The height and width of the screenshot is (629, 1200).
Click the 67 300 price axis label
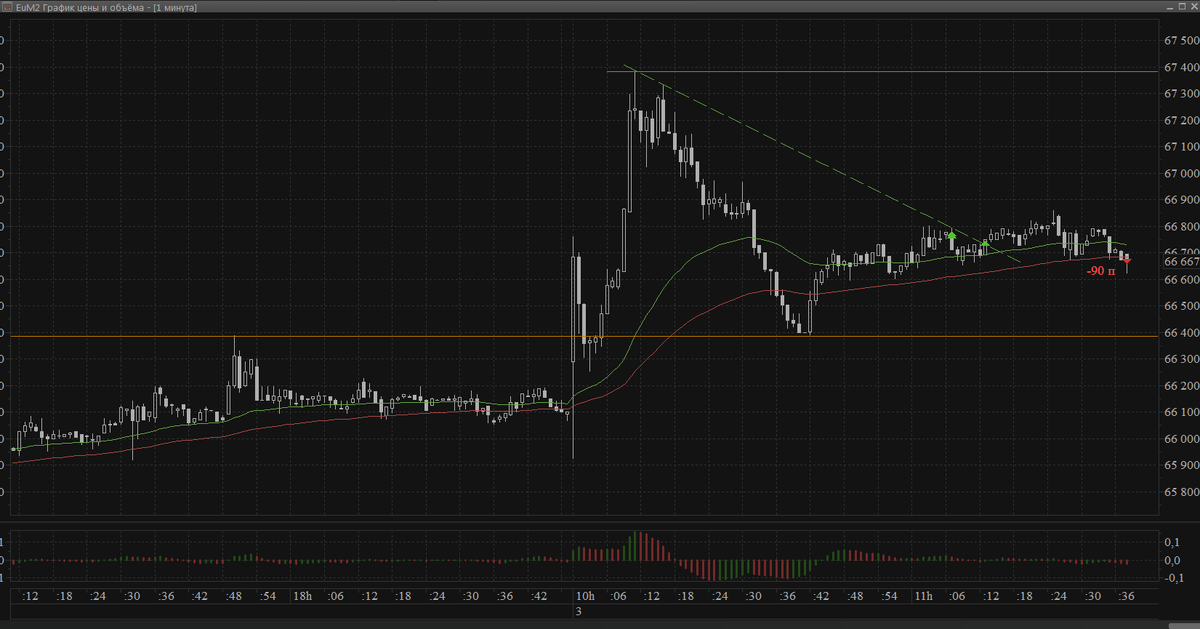(1182, 94)
